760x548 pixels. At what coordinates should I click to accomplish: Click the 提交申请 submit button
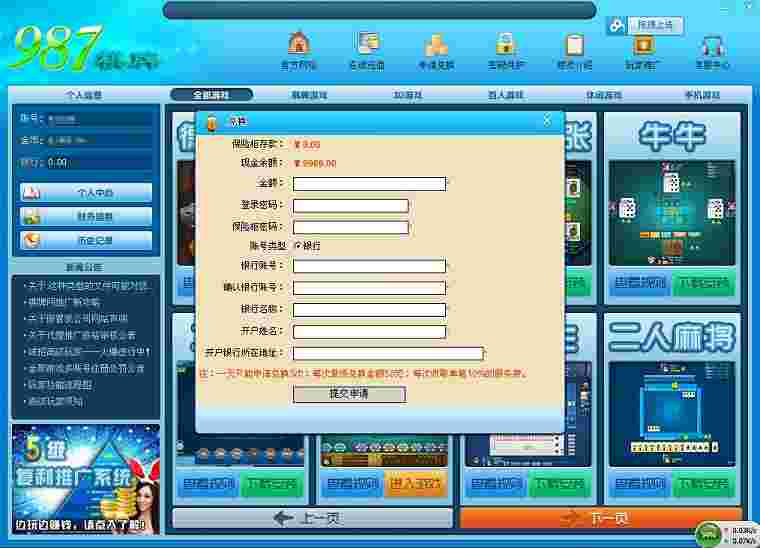tap(349, 394)
